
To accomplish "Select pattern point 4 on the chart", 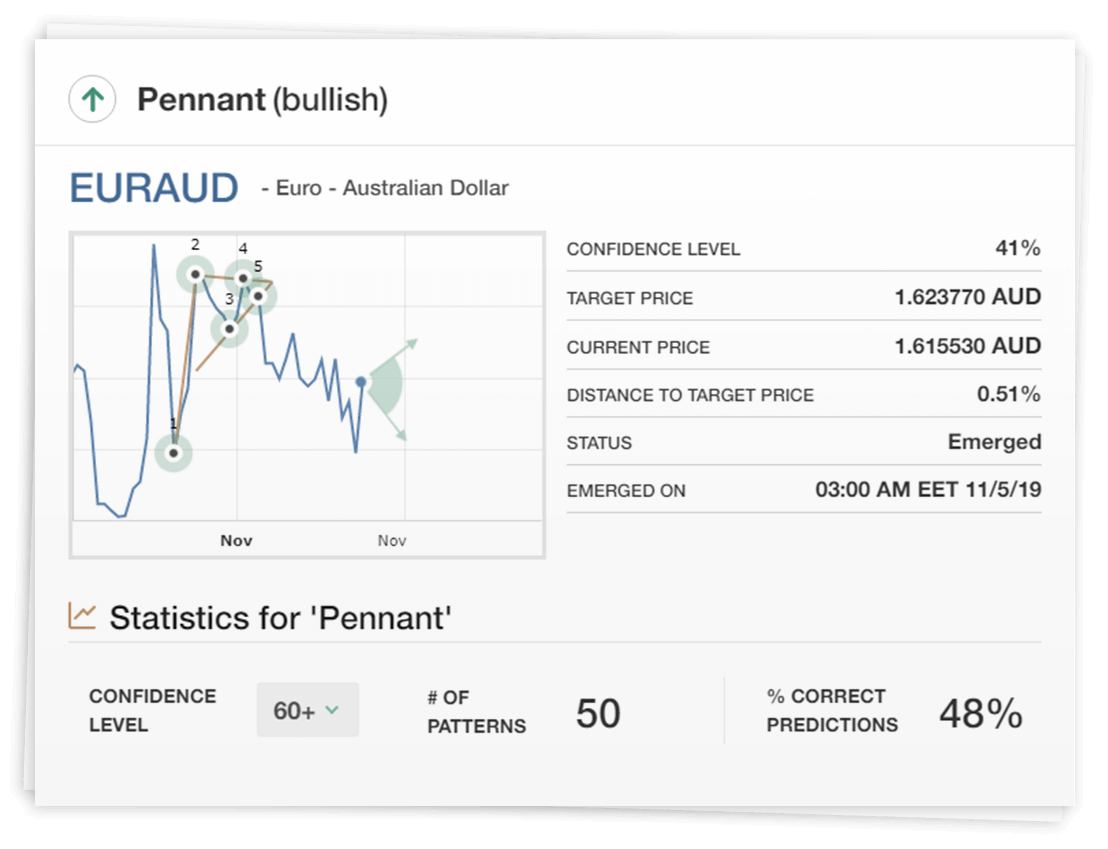I will pyautogui.click(x=242, y=278).
